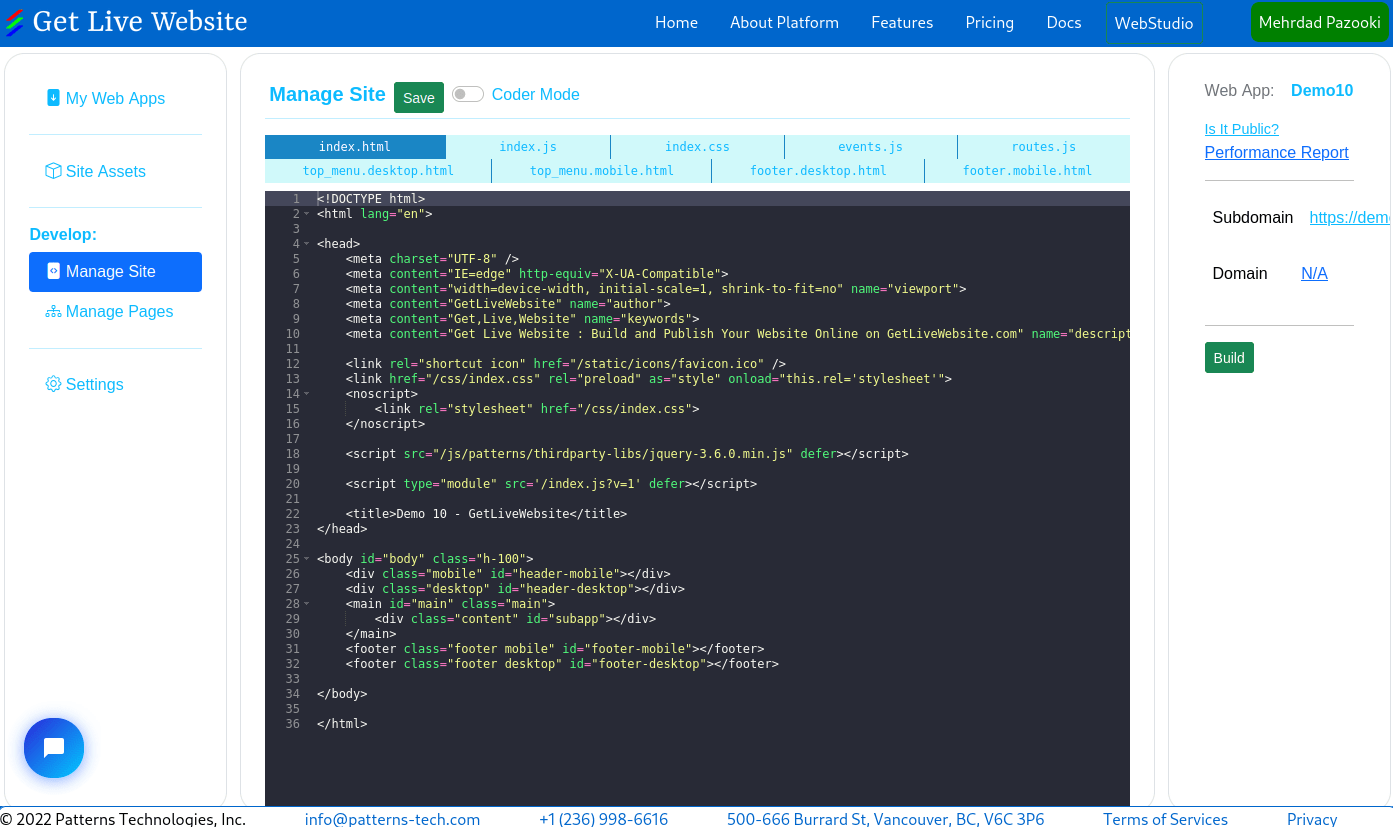
Task: Click the download icon beside My Web Apps
Action: click(x=54, y=97)
